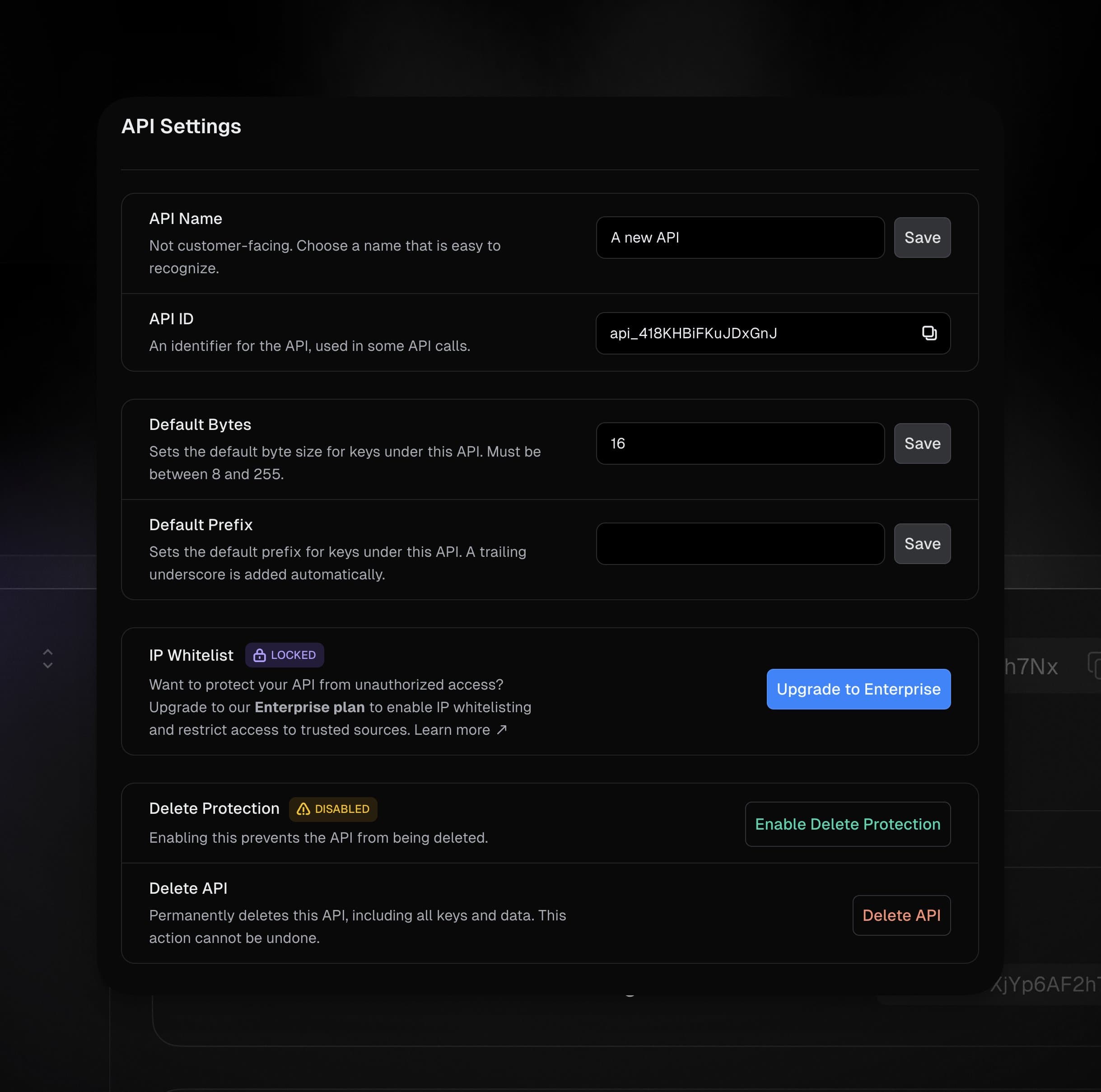
Task: Enable Delete Protection for this API
Action: [x=847, y=824]
